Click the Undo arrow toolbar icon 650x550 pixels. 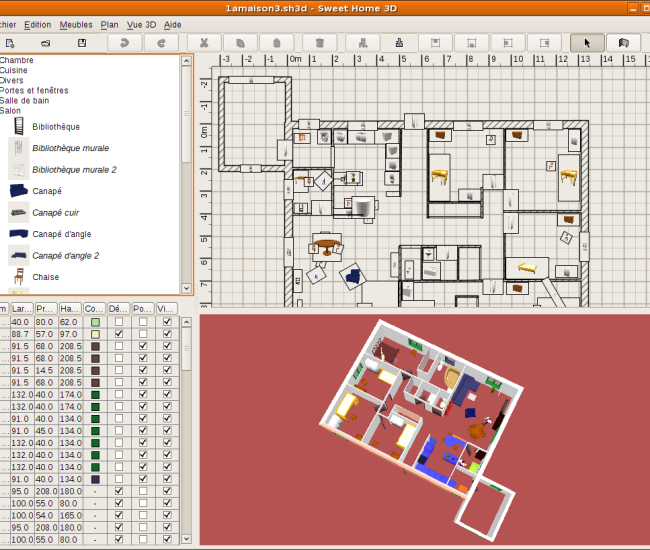(x=124, y=43)
